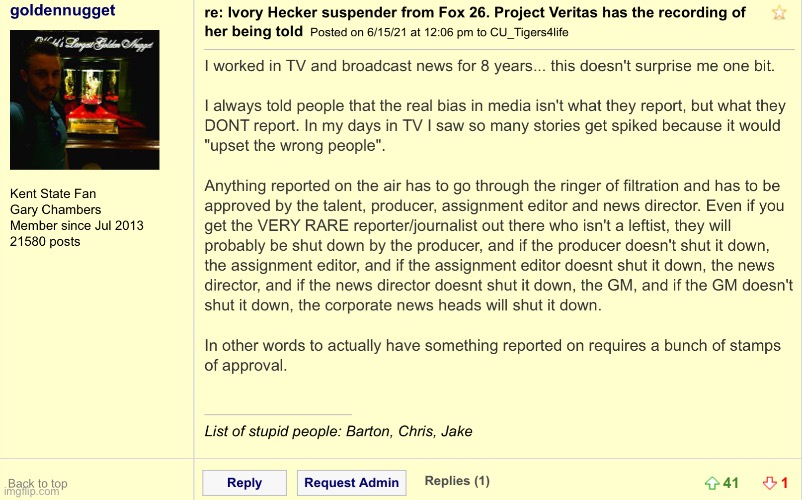Click the Member since Jul 2013 text
803x500 pixels.
click(x=77, y=226)
